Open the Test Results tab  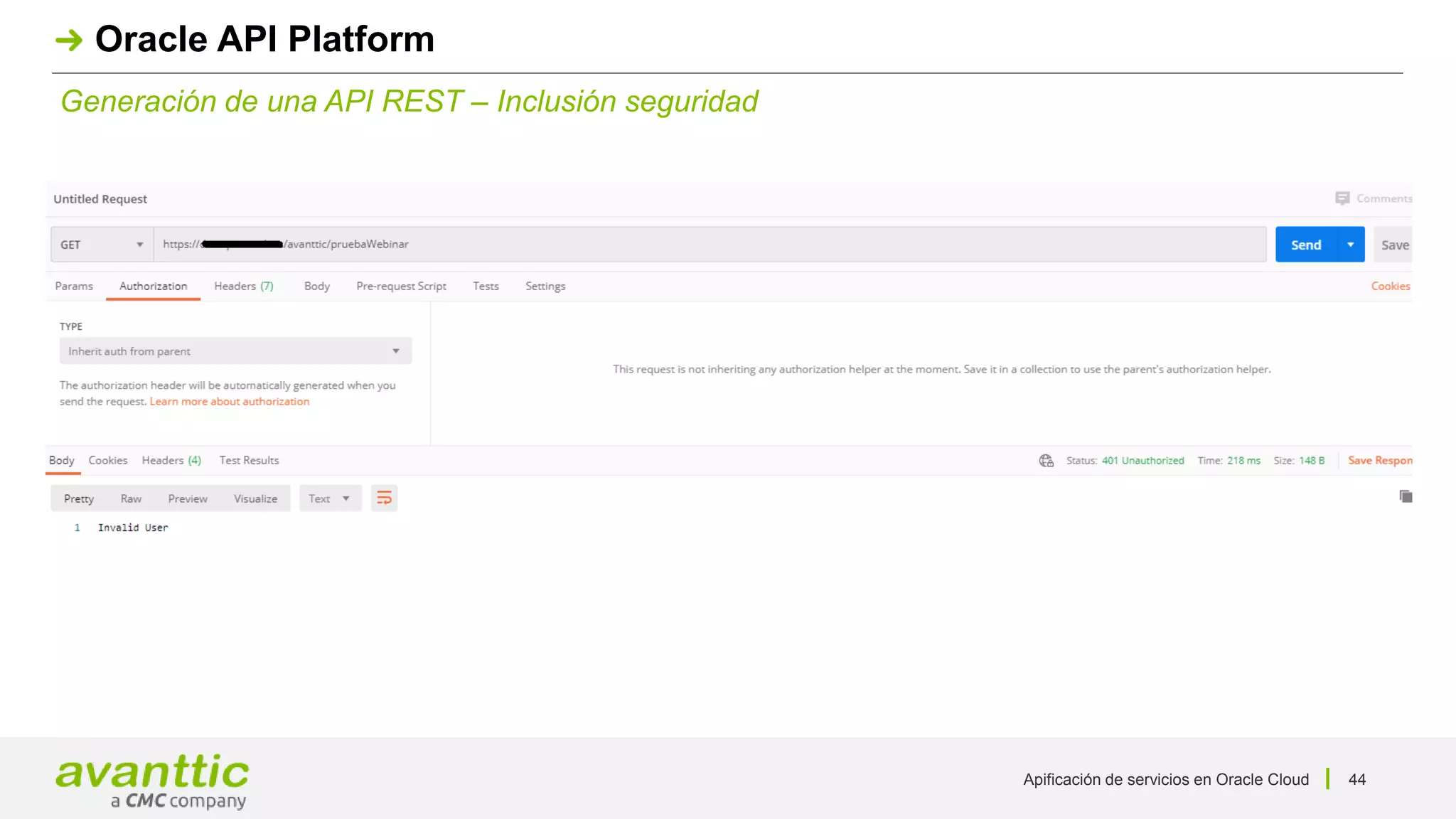(x=249, y=460)
